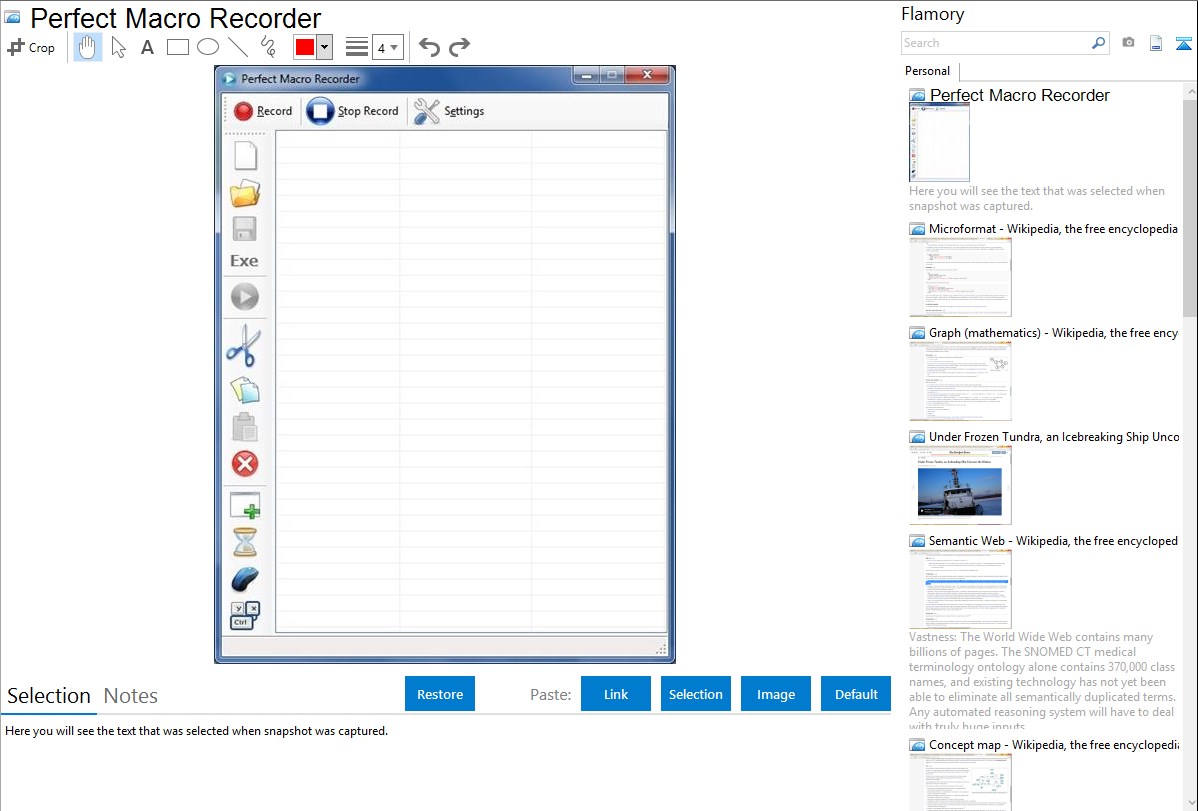Switch to the Selection tab
This screenshot has width=1198, height=811.
[x=49, y=696]
